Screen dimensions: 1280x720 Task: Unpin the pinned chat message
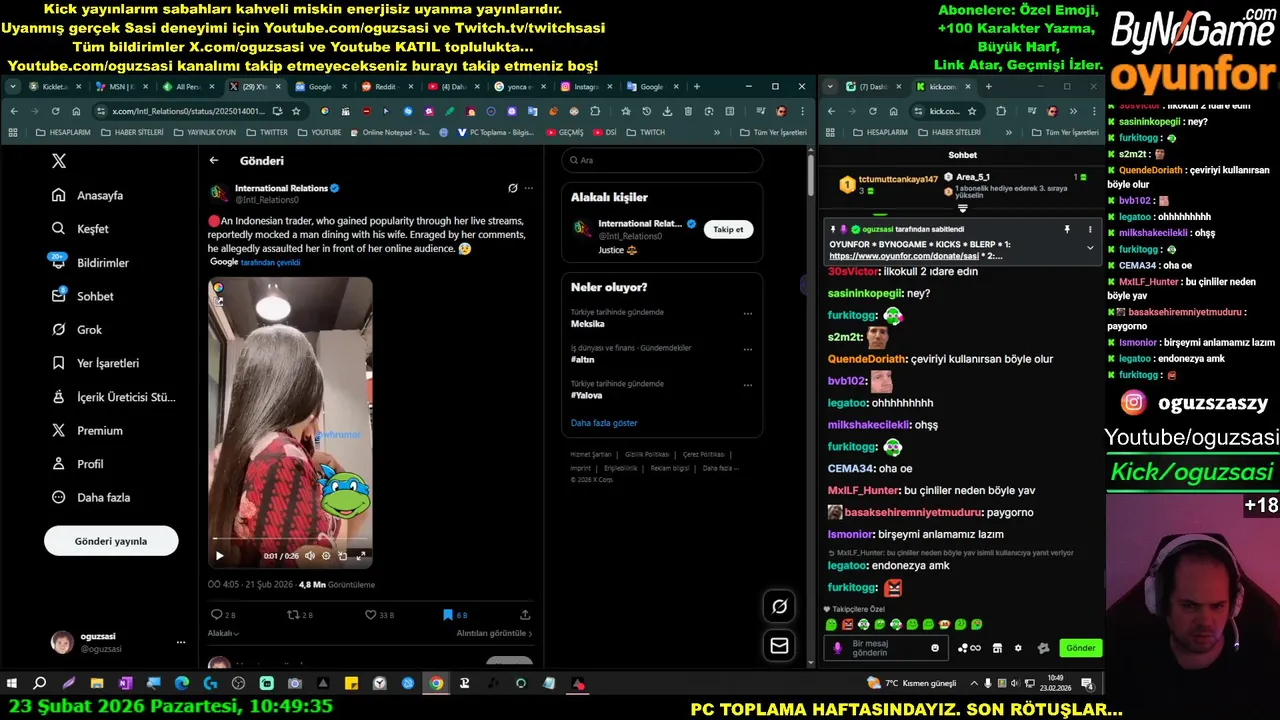pyautogui.click(x=1067, y=229)
